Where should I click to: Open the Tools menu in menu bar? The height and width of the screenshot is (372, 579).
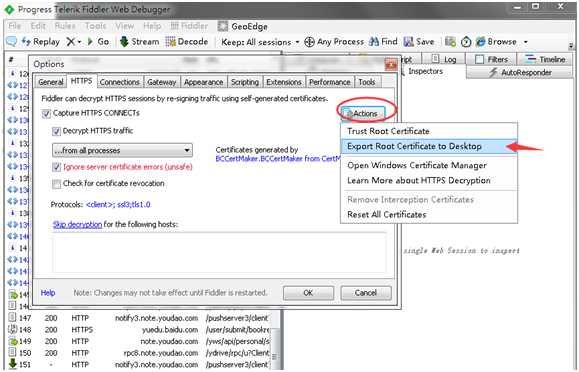(x=96, y=26)
